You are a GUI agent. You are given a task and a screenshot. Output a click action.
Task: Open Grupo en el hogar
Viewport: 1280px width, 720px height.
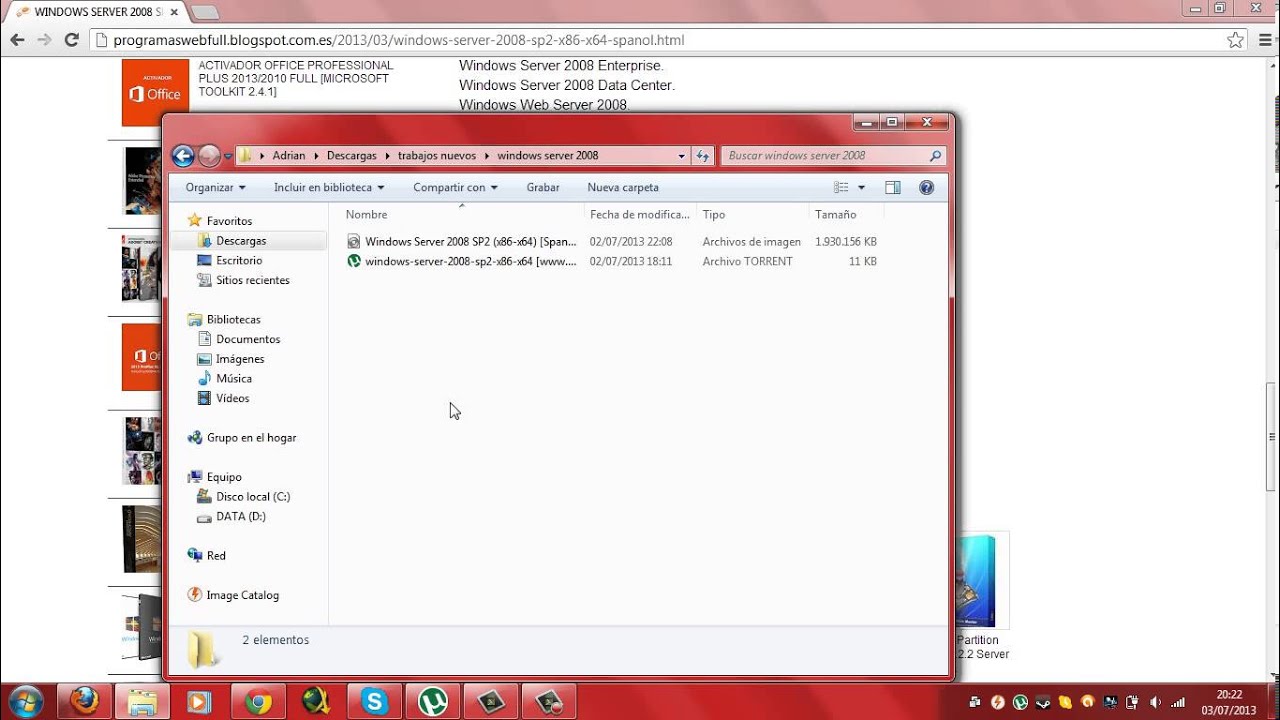coord(251,438)
